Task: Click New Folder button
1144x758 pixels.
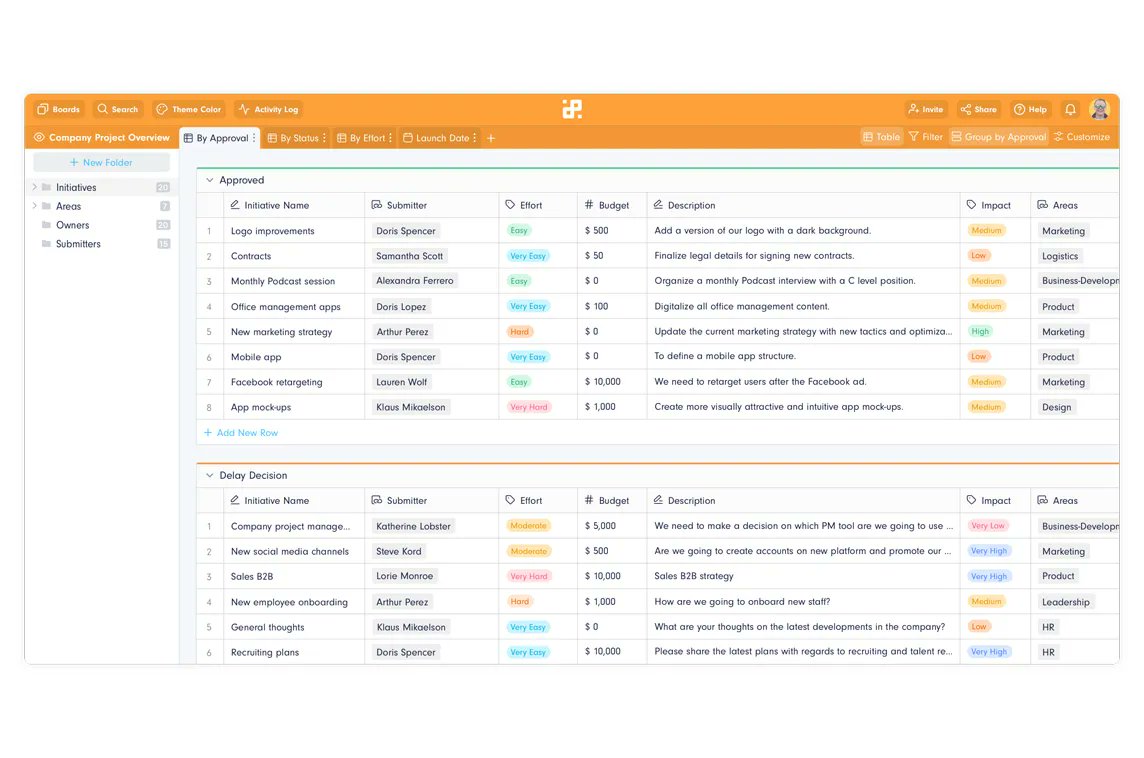Action: [101, 163]
